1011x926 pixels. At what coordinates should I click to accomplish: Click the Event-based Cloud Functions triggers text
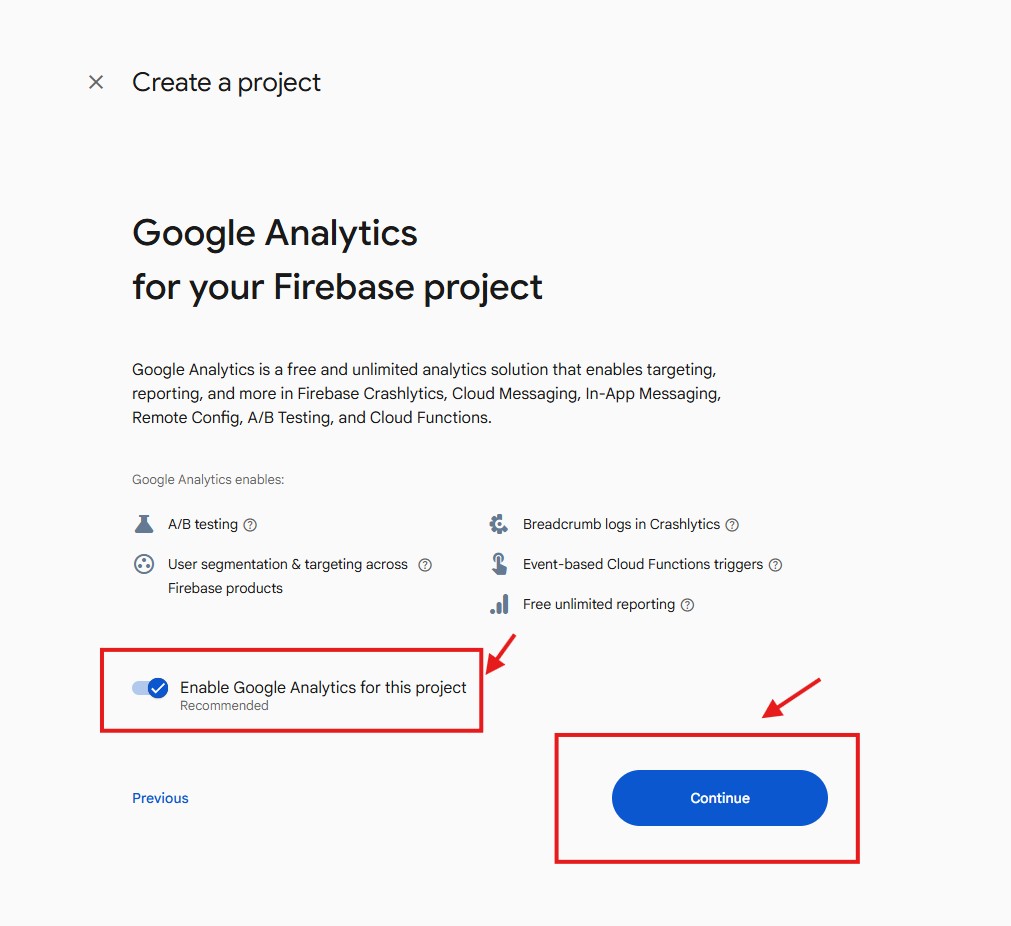pyautogui.click(x=642, y=564)
